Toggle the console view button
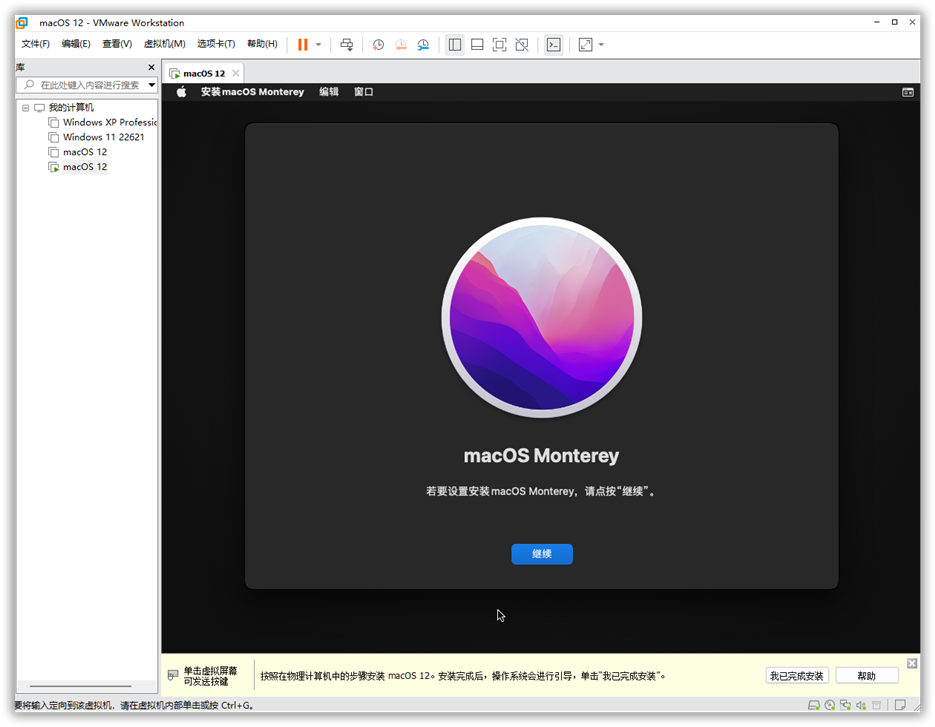The height and width of the screenshot is (727, 935). [x=553, y=45]
